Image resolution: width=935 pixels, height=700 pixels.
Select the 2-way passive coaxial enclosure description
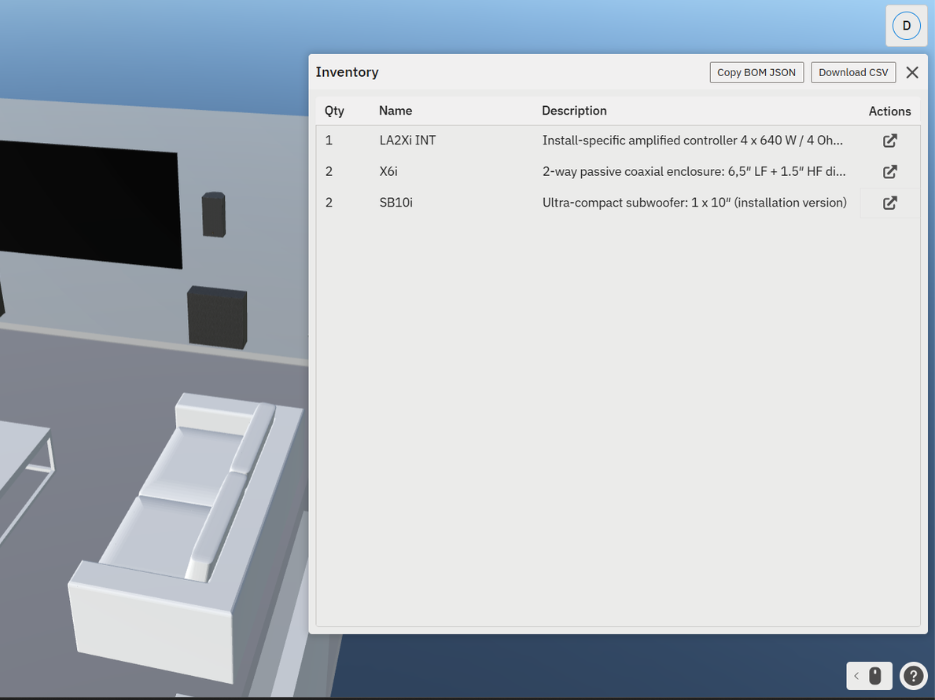(694, 172)
